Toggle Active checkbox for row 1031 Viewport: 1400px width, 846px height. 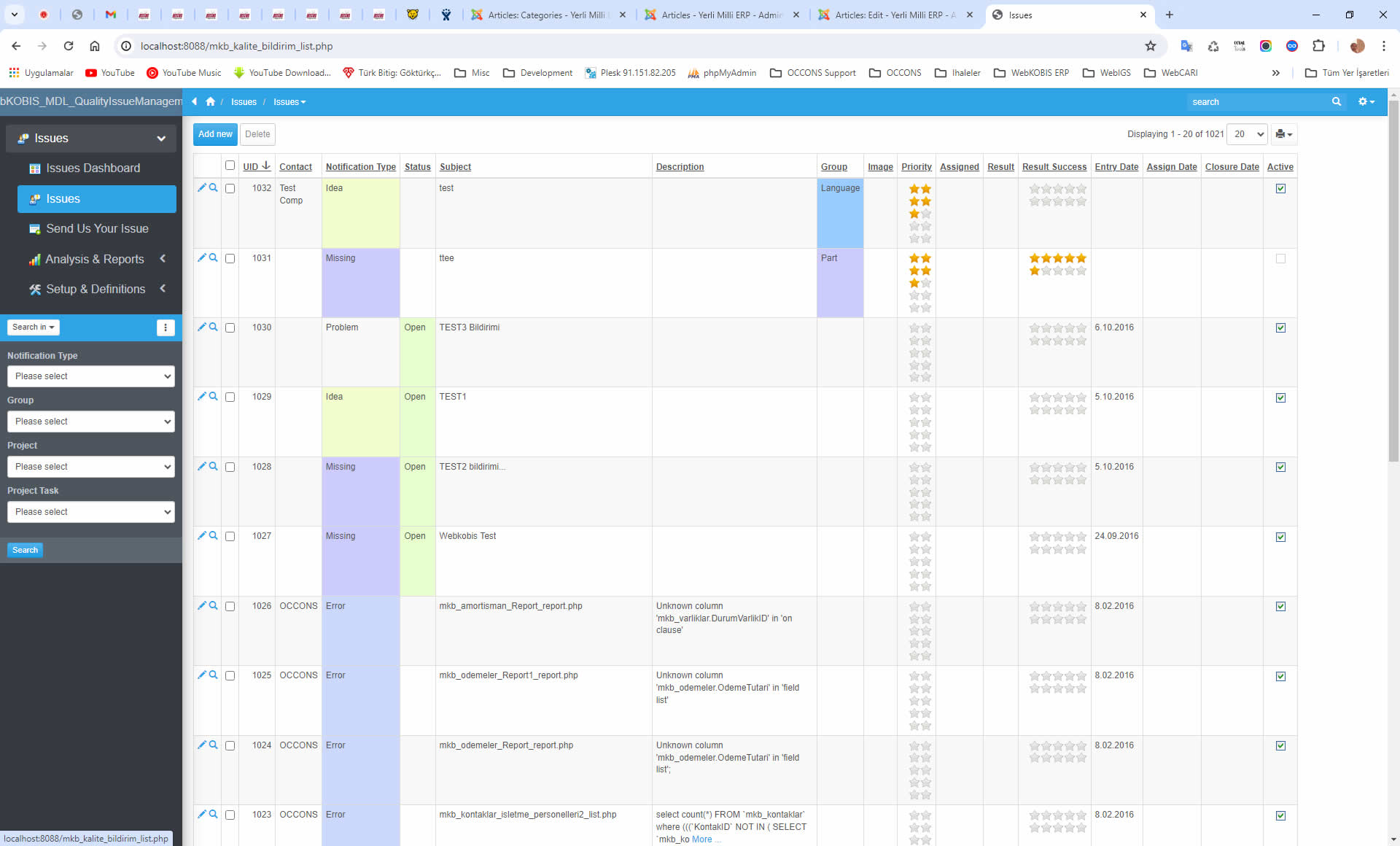click(1280, 259)
